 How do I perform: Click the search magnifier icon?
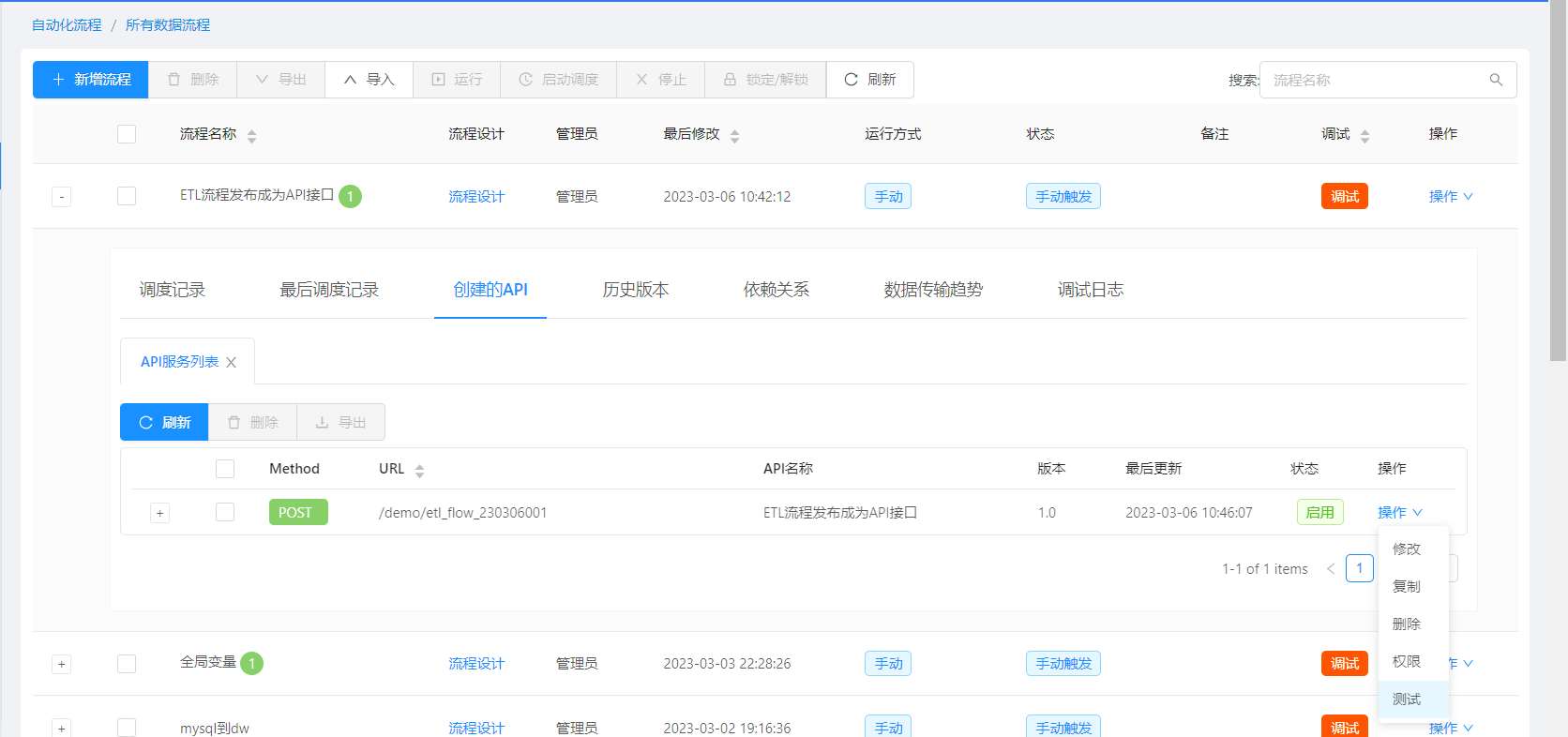coord(1496,80)
